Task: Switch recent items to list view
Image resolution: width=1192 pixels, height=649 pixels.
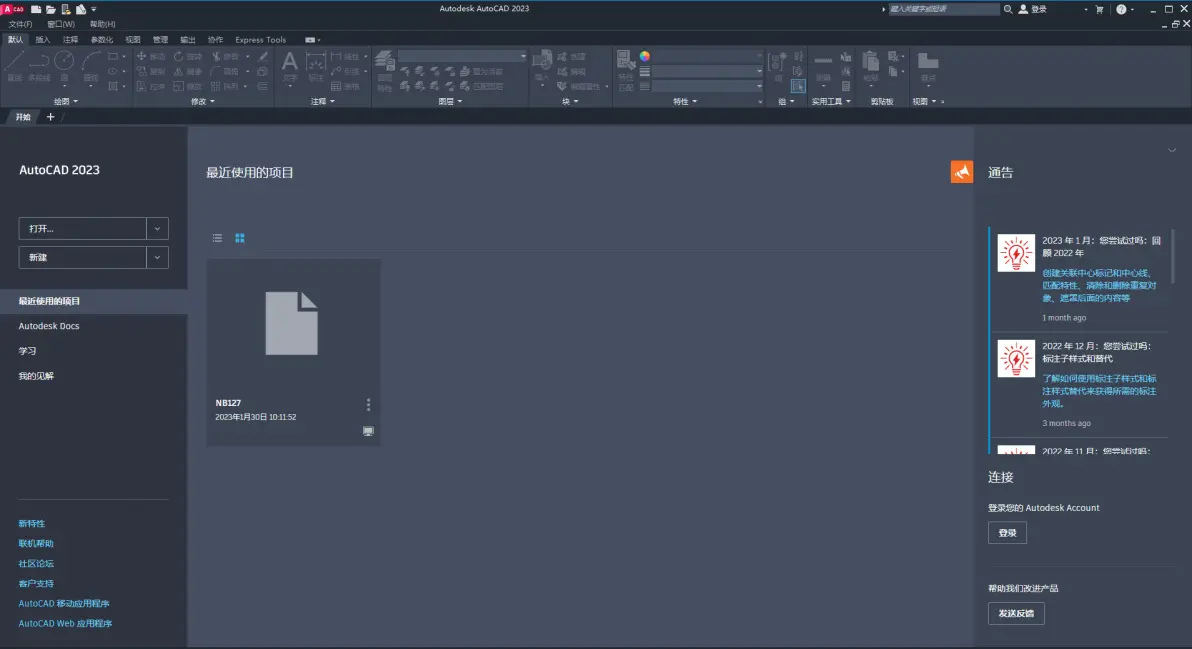Action: 217,238
